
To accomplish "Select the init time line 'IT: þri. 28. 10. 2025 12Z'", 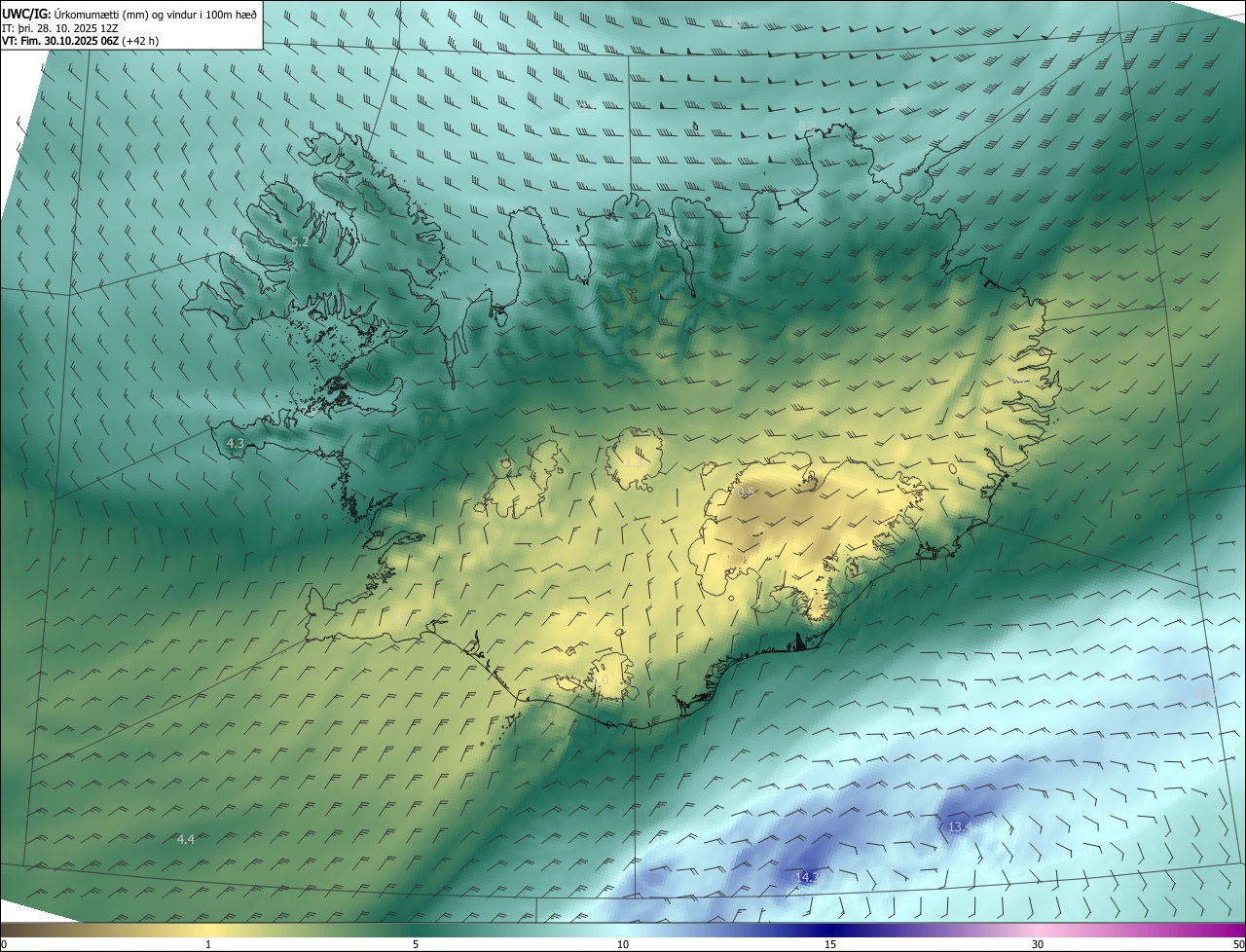I will pos(60,27).
